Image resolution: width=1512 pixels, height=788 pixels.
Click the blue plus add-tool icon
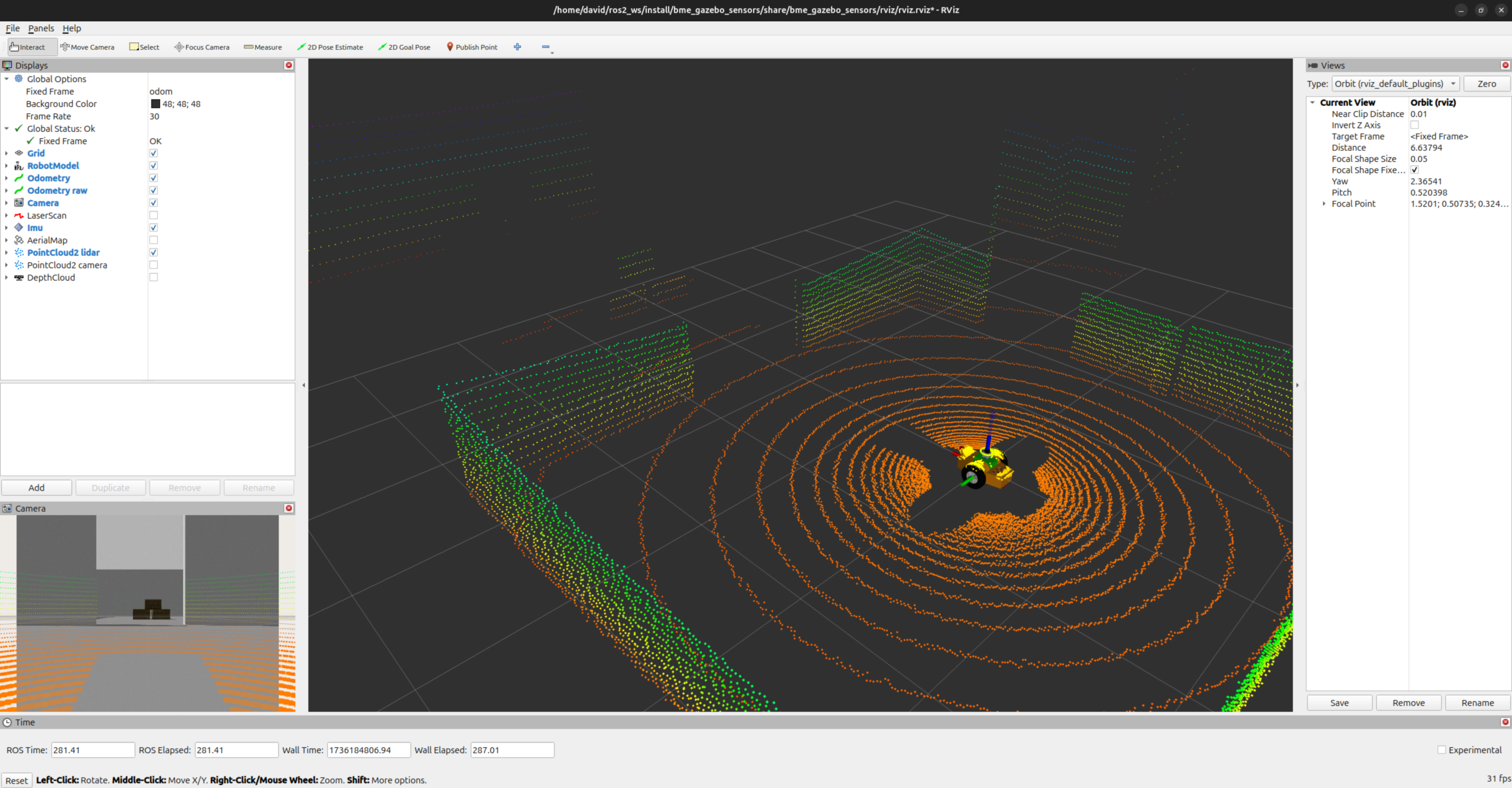(517, 47)
